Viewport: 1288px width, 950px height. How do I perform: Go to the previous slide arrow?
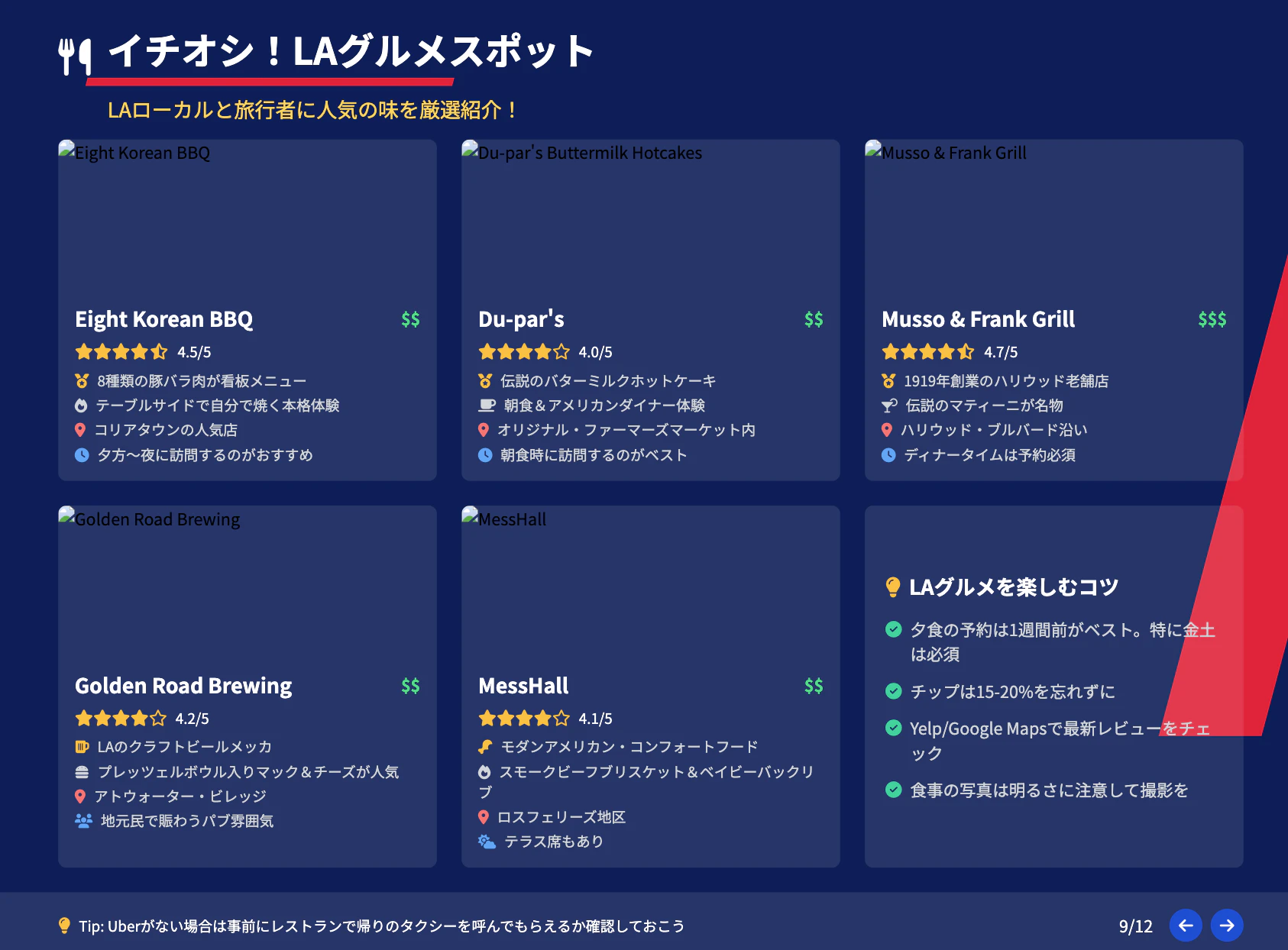1186,926
